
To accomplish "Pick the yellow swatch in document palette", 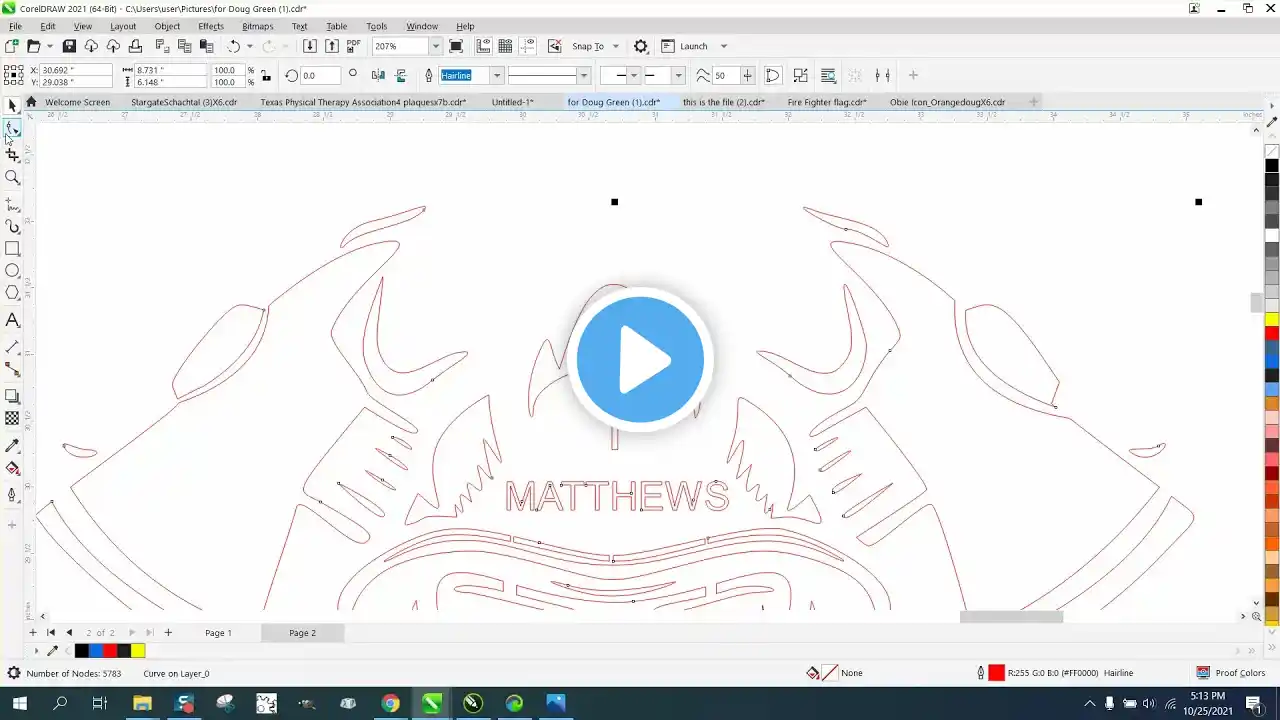I will pos(138,651).
